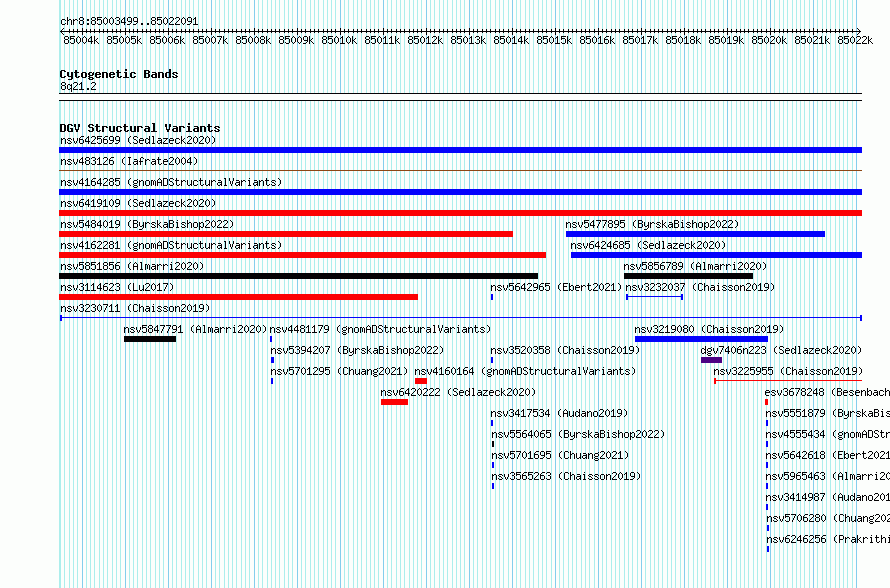Select the thin blue glyph under nsv3232037
Screen dimensions: 890x588
pos(654,297)
